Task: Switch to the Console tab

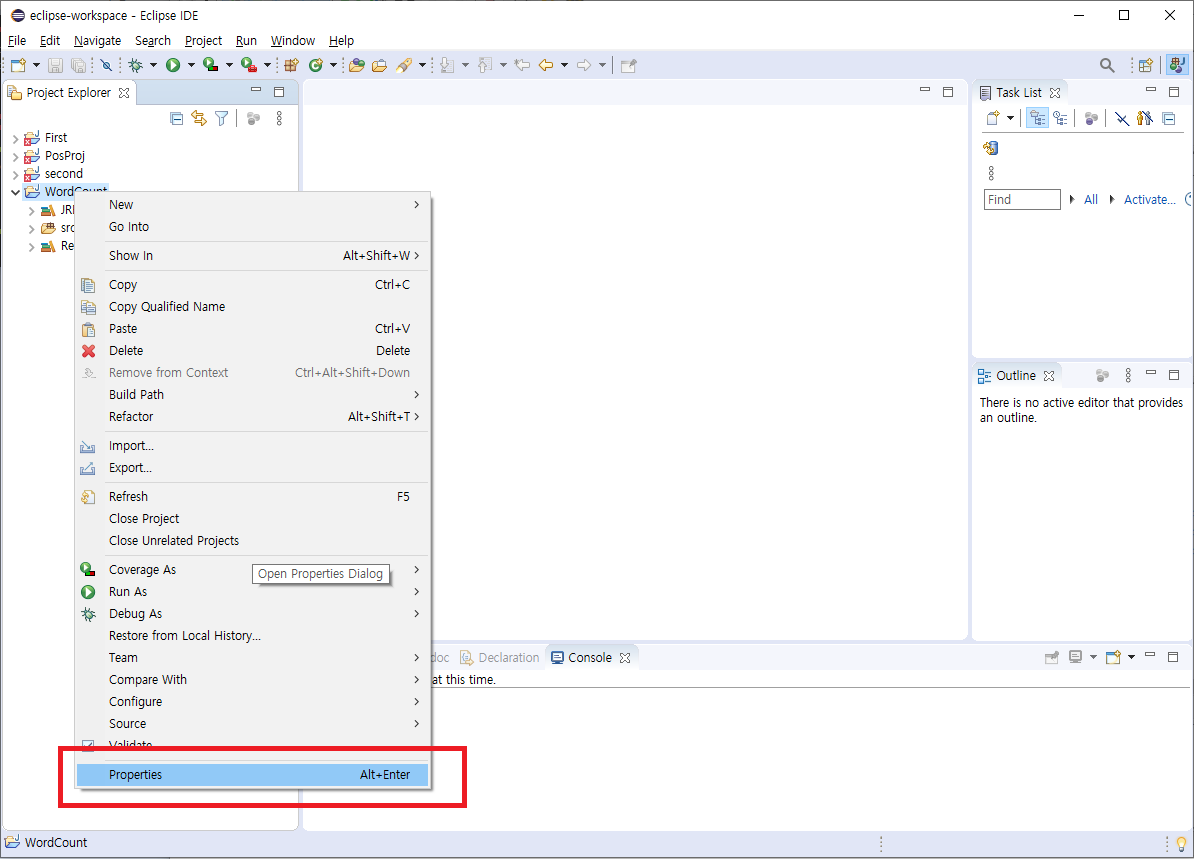Action: (589, 658)
